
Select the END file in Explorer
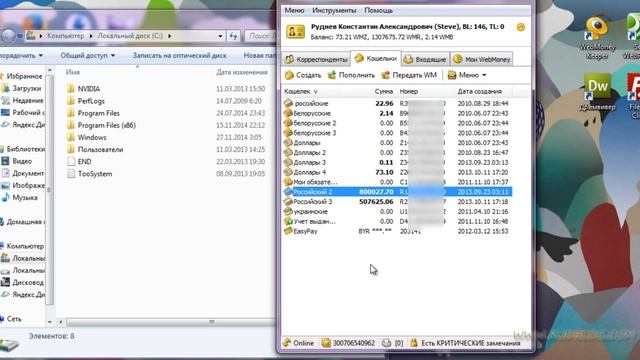(x=79, y=162)
